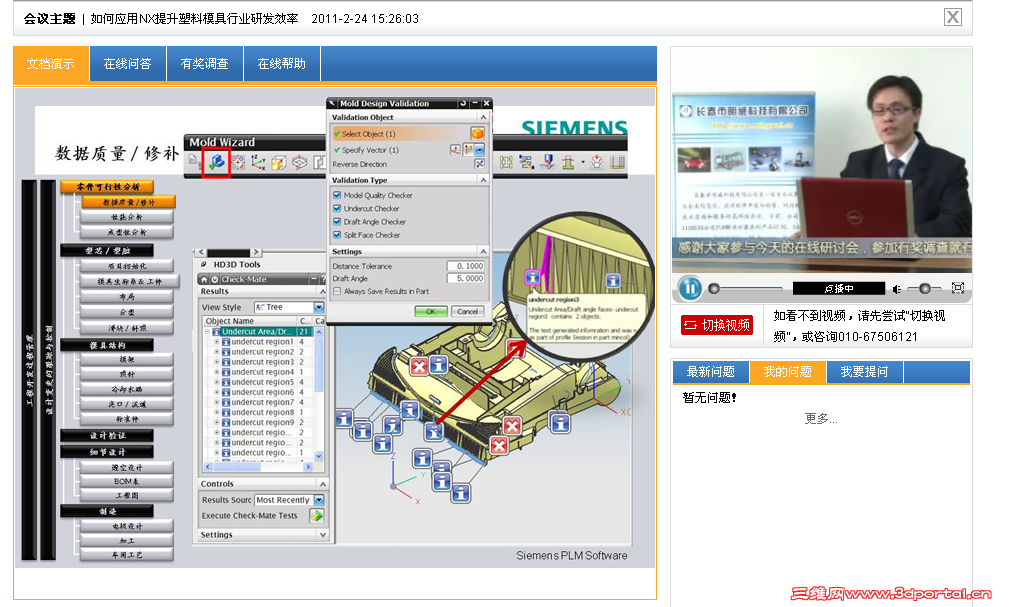The image size is (1011, 607).
Task: Collapse the Controls section
Action: (323, 484)
